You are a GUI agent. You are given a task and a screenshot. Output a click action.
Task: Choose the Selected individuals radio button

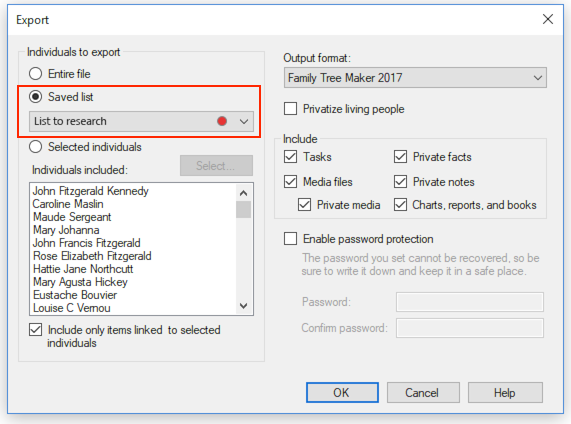tap(35, 147)
